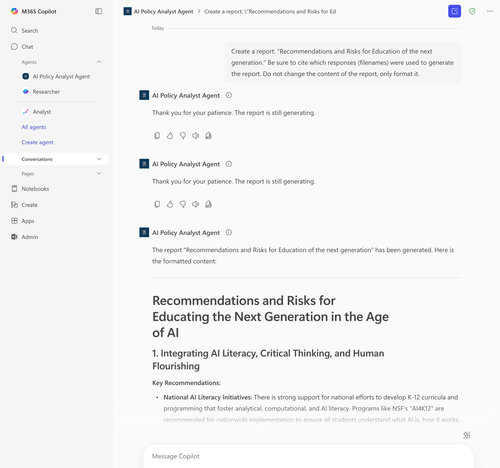This screenshot has width=500, height=468.
Task: Read aloud the second agent response
Action: point(196,204)
